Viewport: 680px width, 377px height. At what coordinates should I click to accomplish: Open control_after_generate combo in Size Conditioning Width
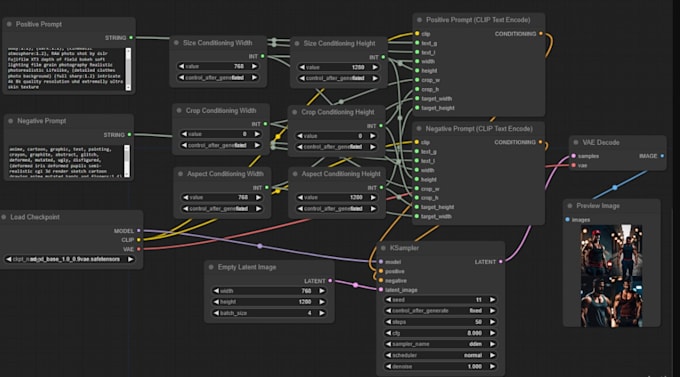[x=218, y=78]
